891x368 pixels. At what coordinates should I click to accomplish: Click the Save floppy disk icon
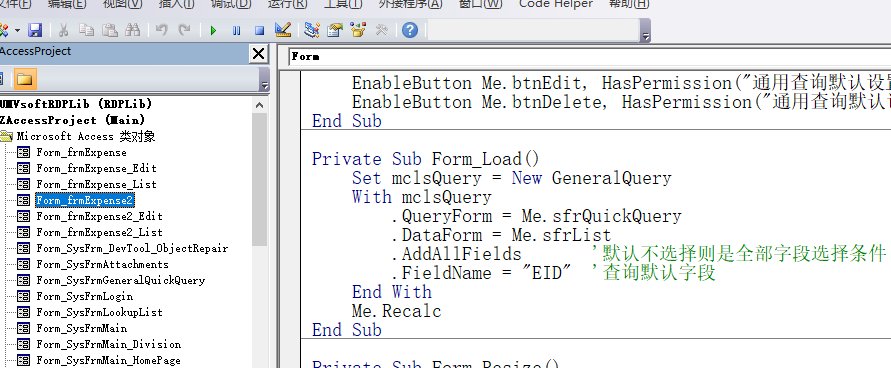coord(35,30)
